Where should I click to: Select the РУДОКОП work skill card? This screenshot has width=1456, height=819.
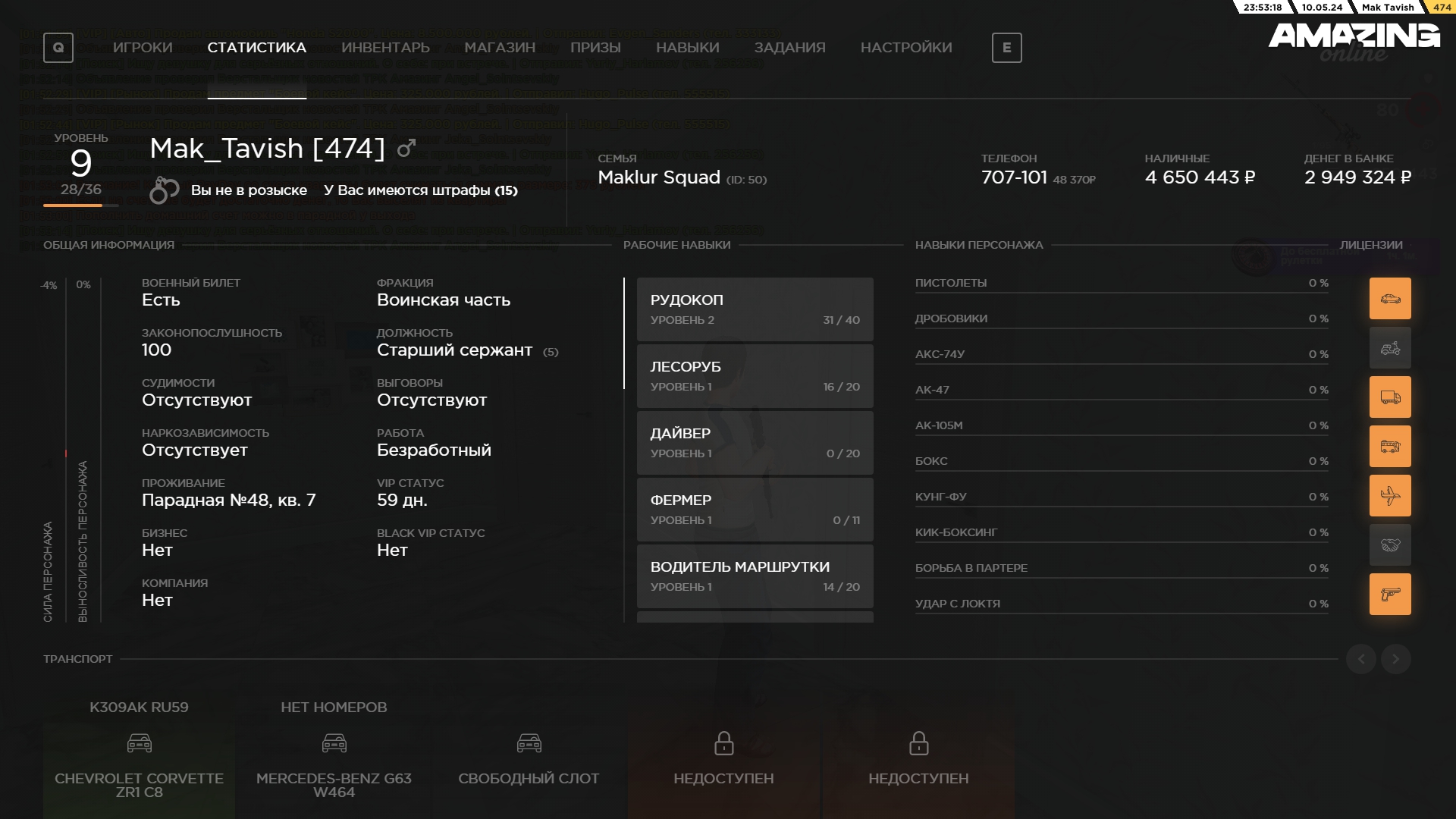pyautogui.click(x=755, y=309)
